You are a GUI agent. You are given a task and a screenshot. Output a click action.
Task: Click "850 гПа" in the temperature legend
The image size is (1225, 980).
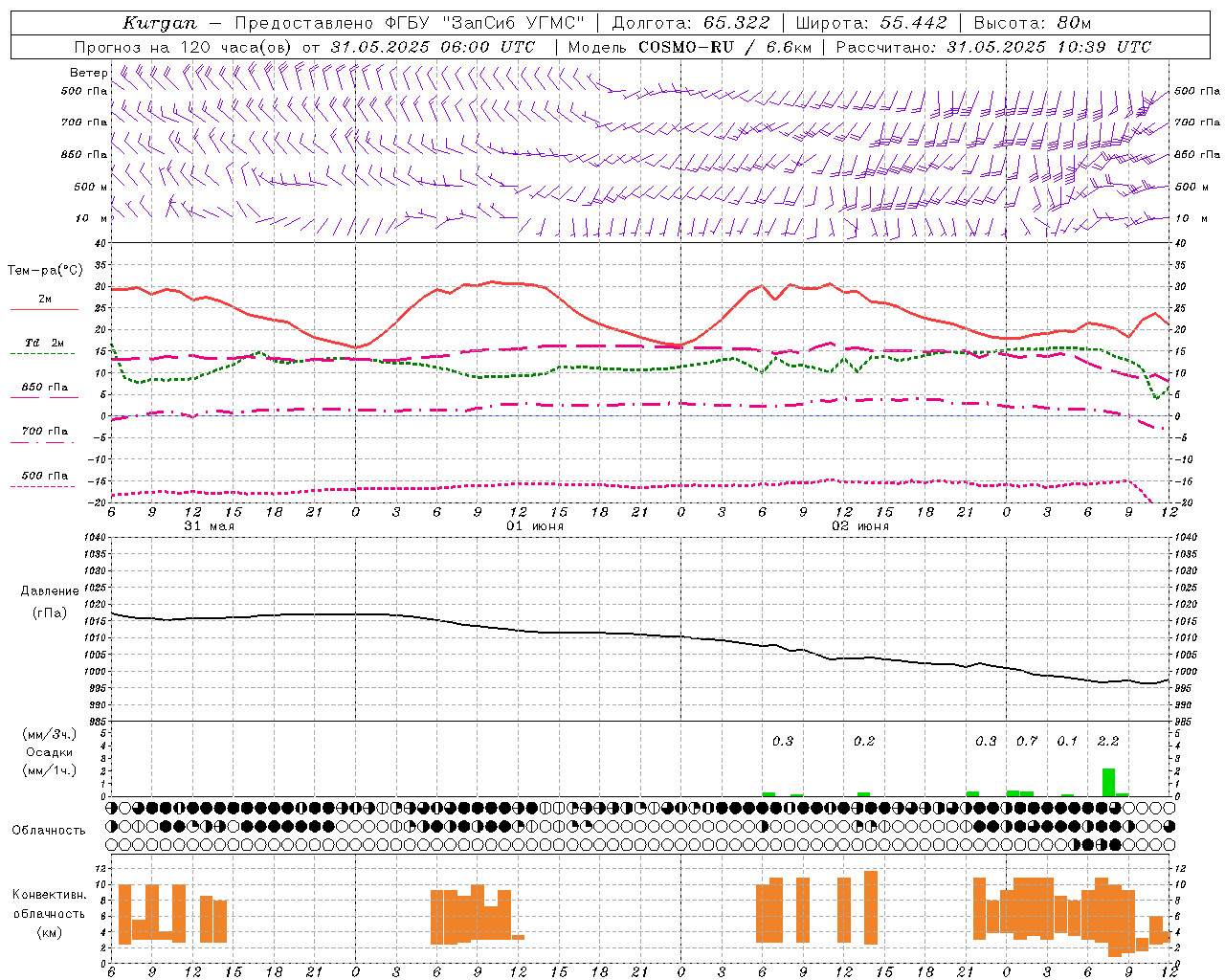click(x=45, y=388)
